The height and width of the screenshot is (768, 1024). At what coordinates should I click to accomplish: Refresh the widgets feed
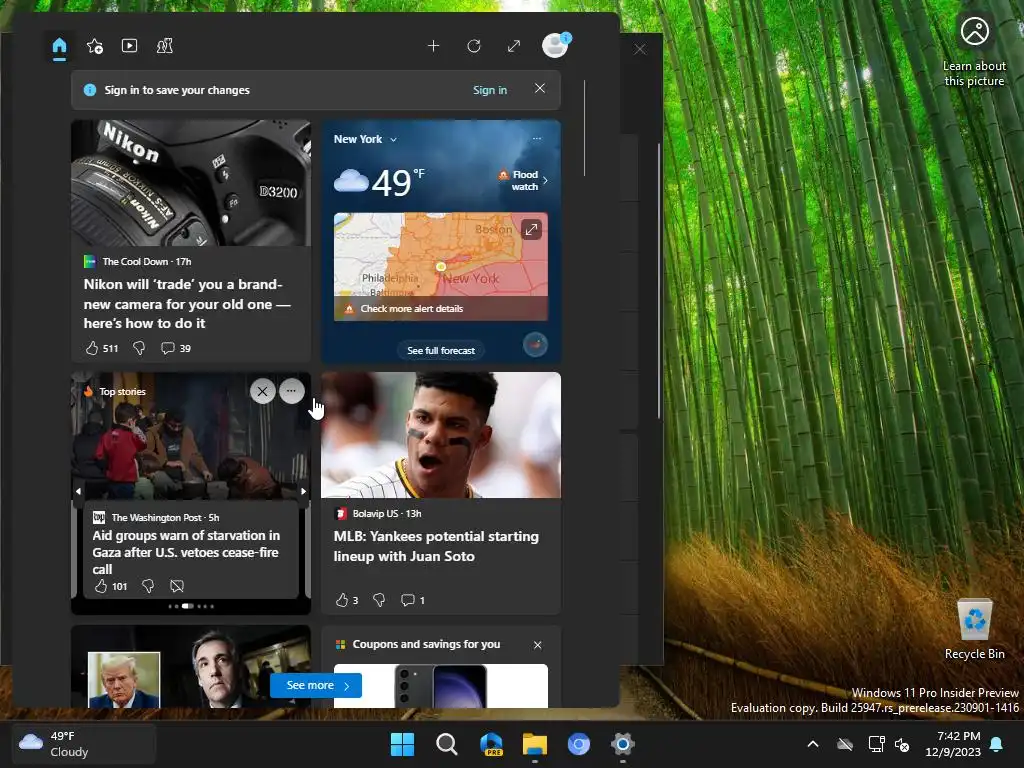pos(474,46)
